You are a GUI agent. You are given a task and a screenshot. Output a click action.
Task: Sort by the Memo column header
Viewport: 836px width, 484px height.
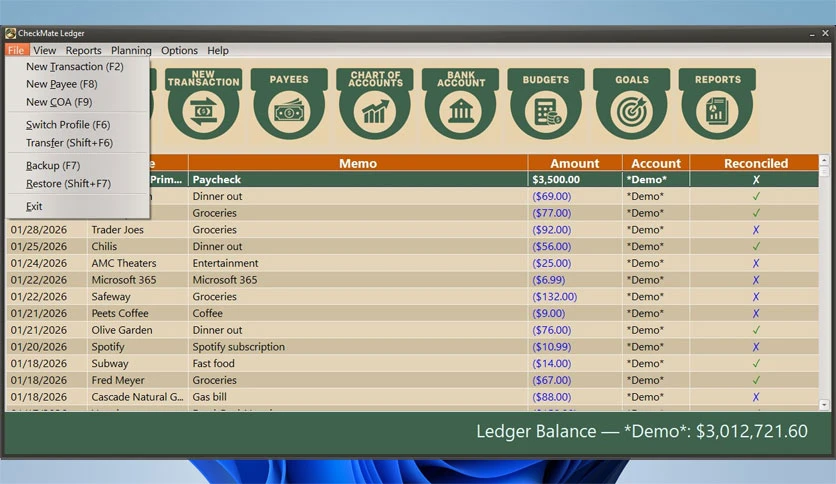click(x=358, y=163)
